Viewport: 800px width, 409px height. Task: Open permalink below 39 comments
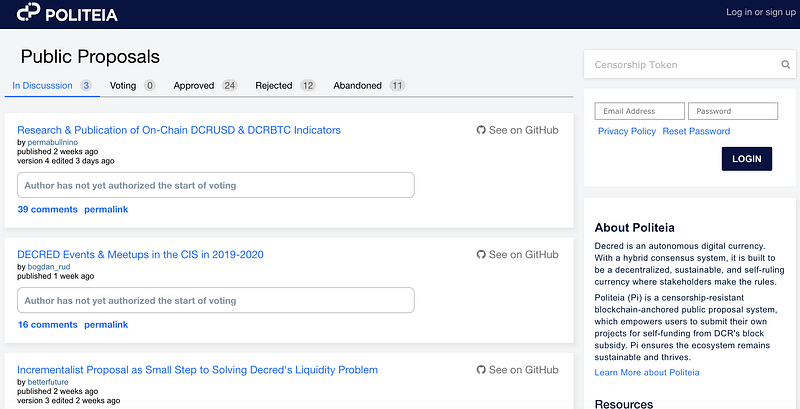pos(106,210)
